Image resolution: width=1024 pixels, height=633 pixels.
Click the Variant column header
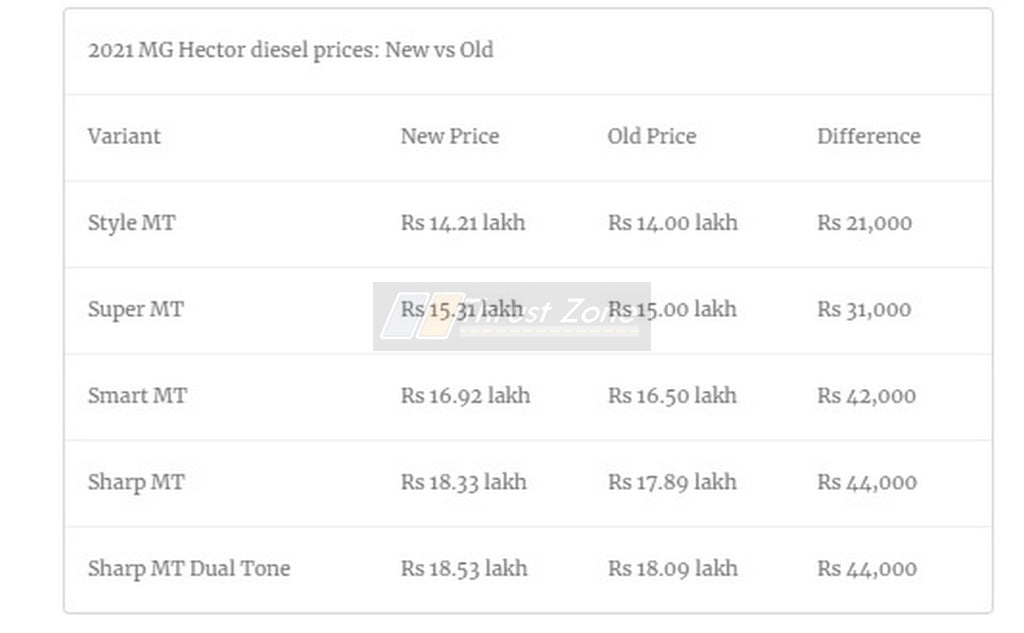coord(124,136)
